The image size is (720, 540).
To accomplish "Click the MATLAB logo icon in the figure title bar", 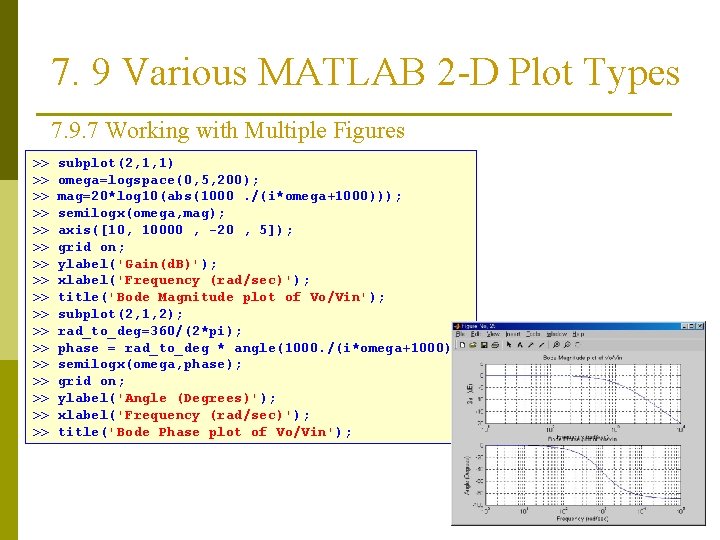I will click(x=457, y=326).
